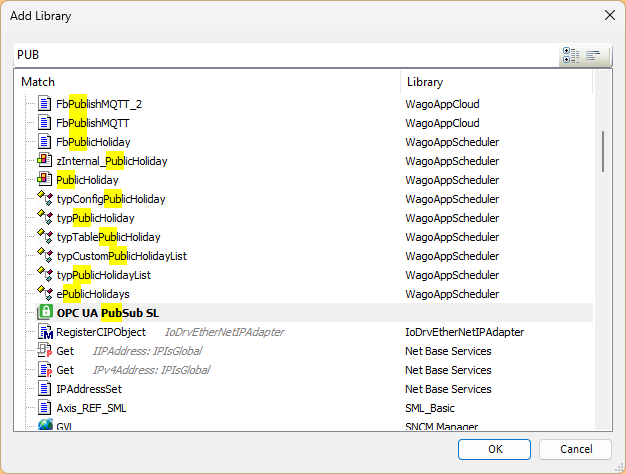The image size is (626, 474).
Task: Select the typPublicHoliday entry
Action: click(x=95, y=218)
